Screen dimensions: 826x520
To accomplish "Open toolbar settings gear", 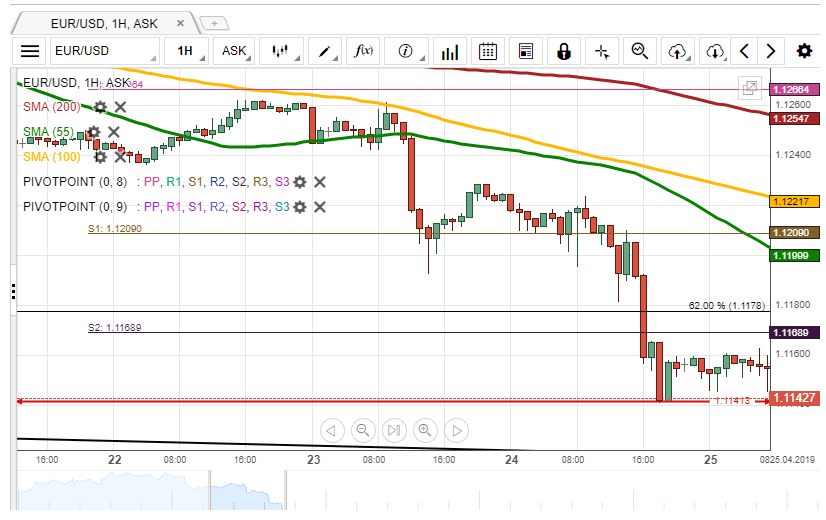I will 804,51.
